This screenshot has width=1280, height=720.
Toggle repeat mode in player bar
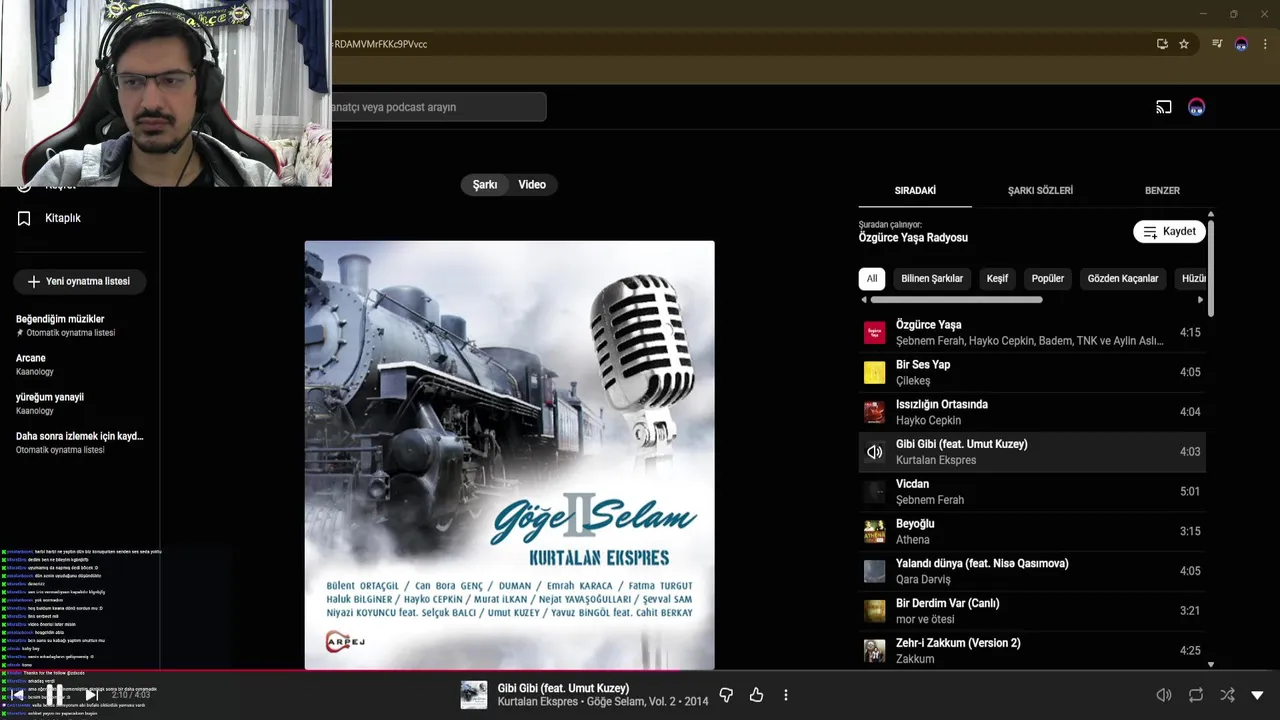tap(1196, 695)
